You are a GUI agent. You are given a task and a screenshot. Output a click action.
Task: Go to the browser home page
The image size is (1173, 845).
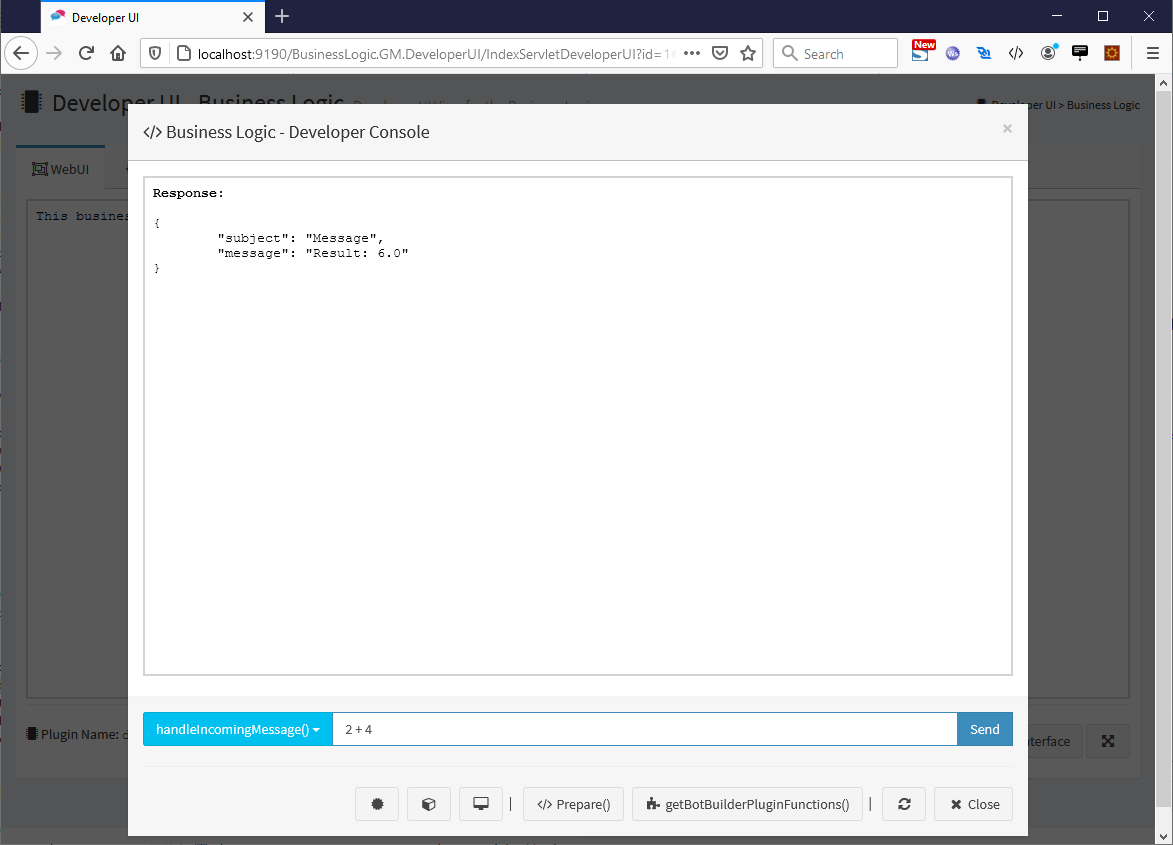(118, 54)
